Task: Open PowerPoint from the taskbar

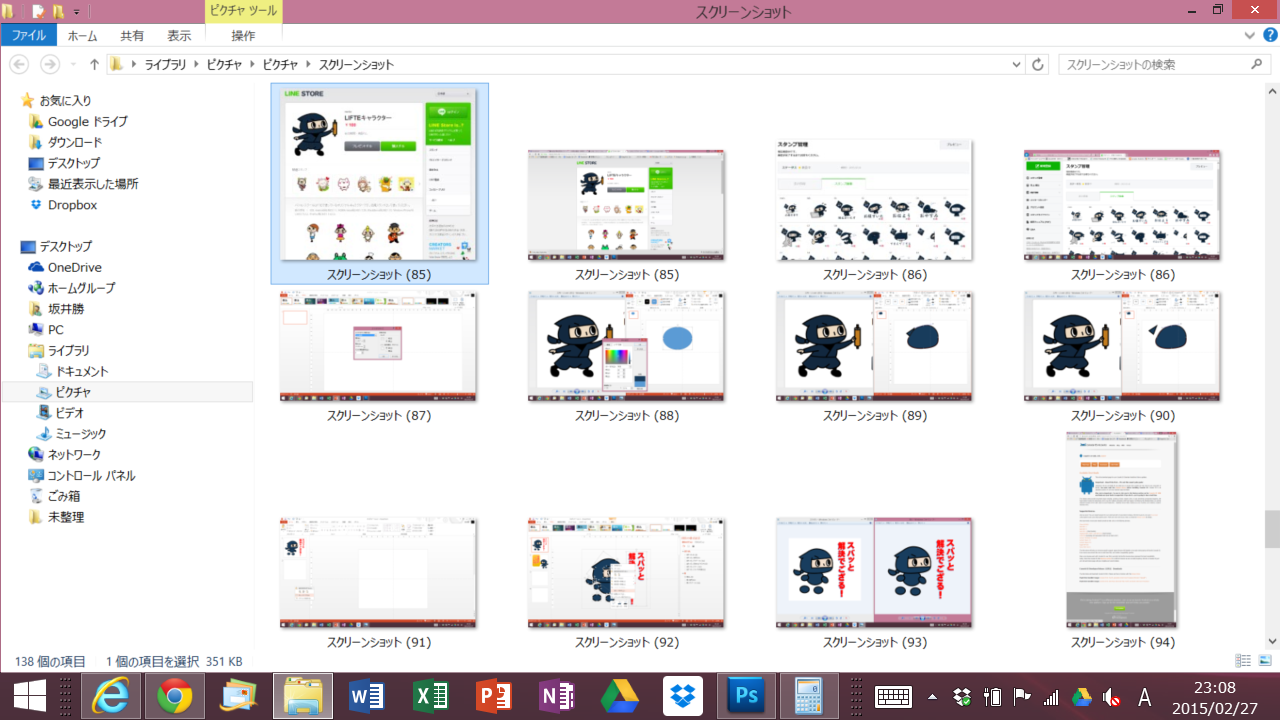Action: pos(494,696)
